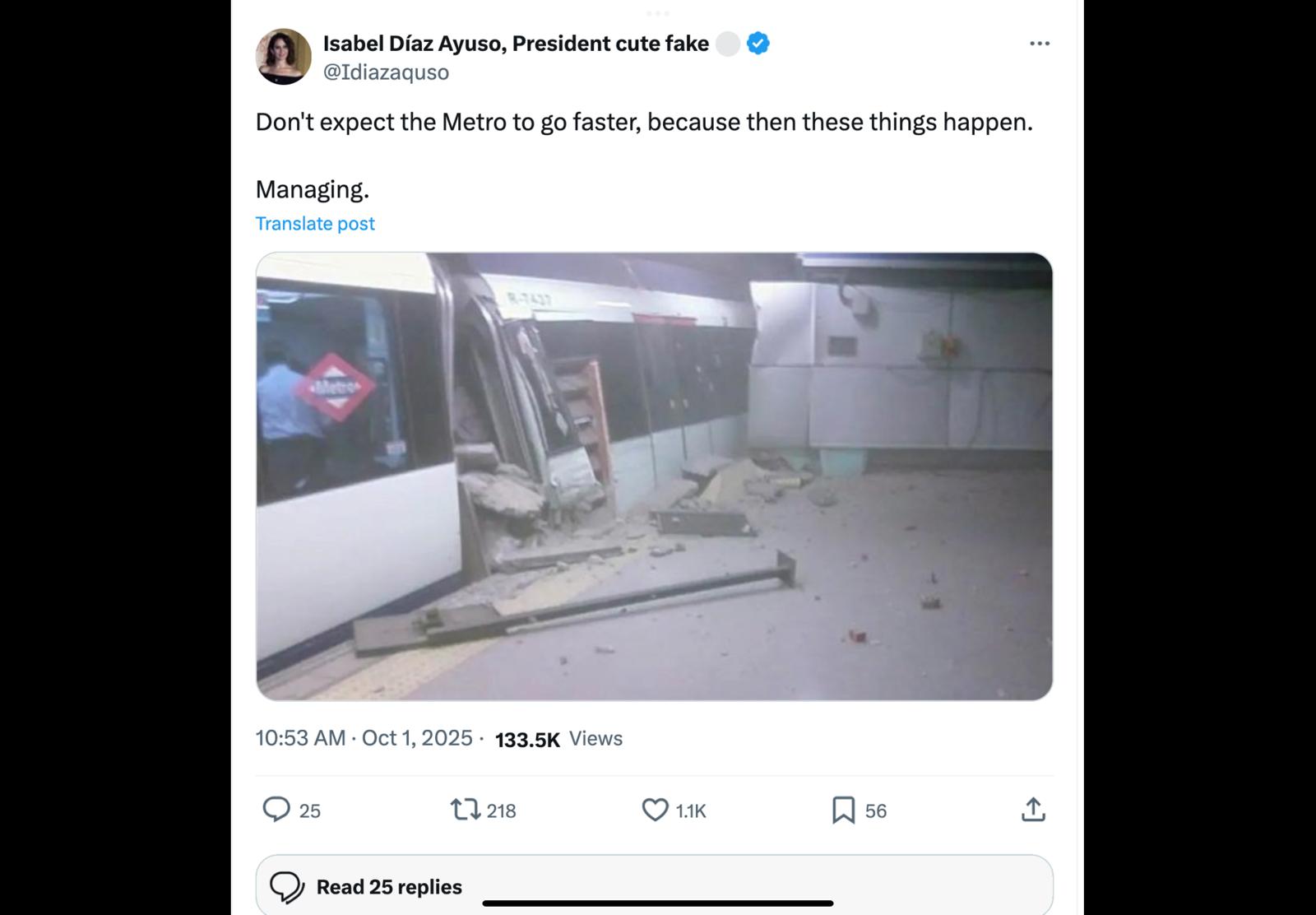
Task: Open the @Idiazaquso handle
Action: [386, 72]
